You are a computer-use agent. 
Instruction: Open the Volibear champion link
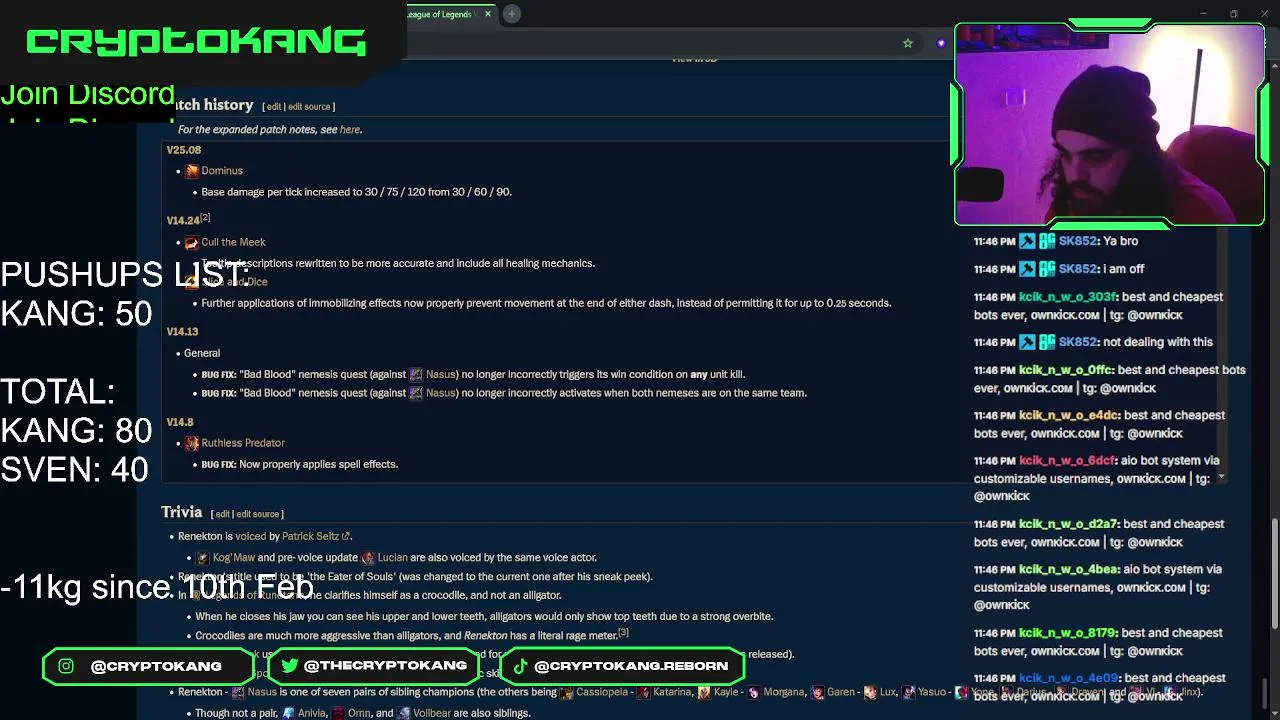point(432,713)
